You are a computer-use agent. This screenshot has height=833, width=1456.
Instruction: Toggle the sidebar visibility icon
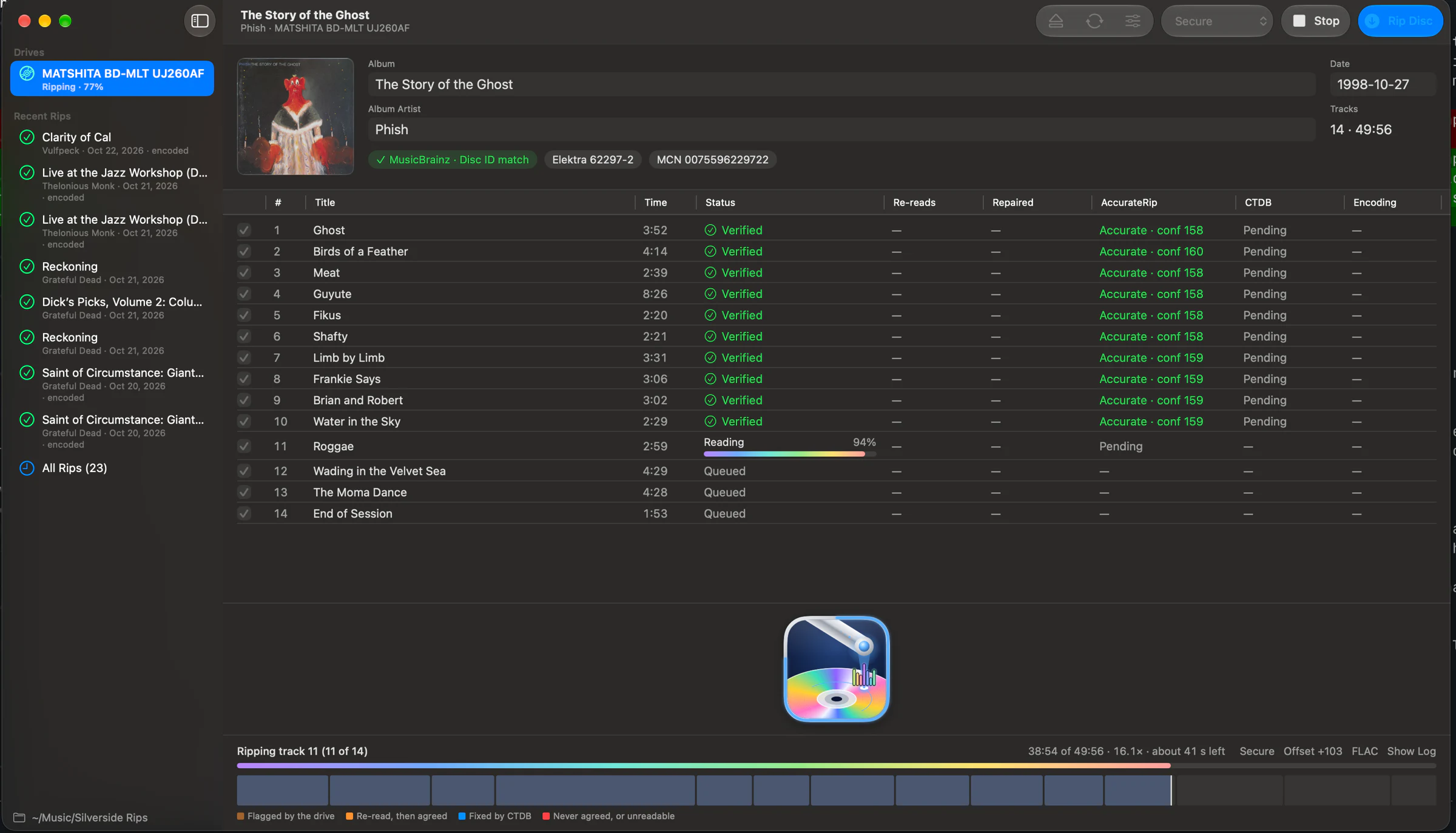pyautogui.click(x=200, y=21)
